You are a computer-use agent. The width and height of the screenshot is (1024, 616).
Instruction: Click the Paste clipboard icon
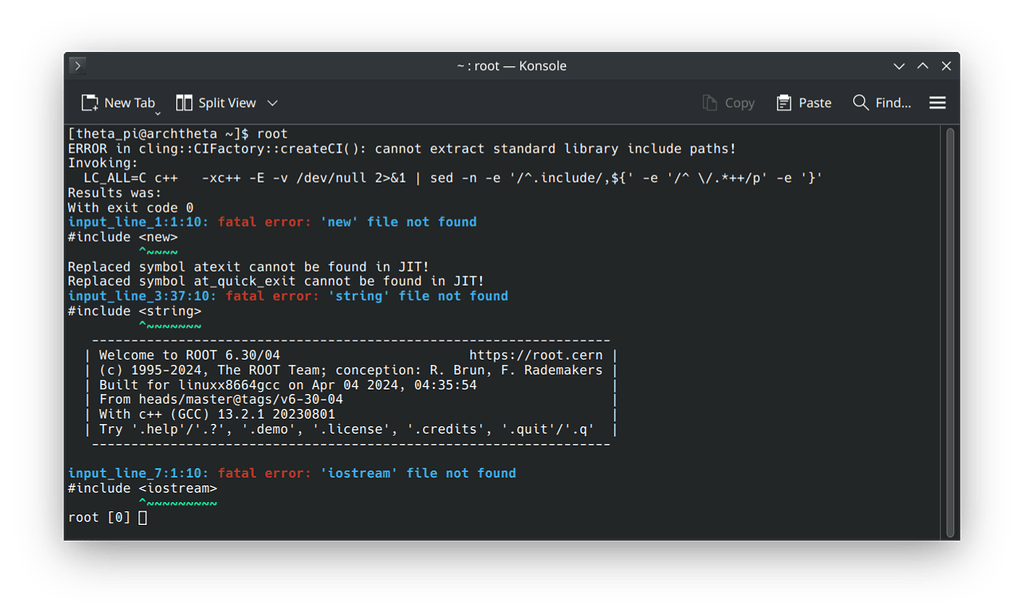(x=784, y=103)
